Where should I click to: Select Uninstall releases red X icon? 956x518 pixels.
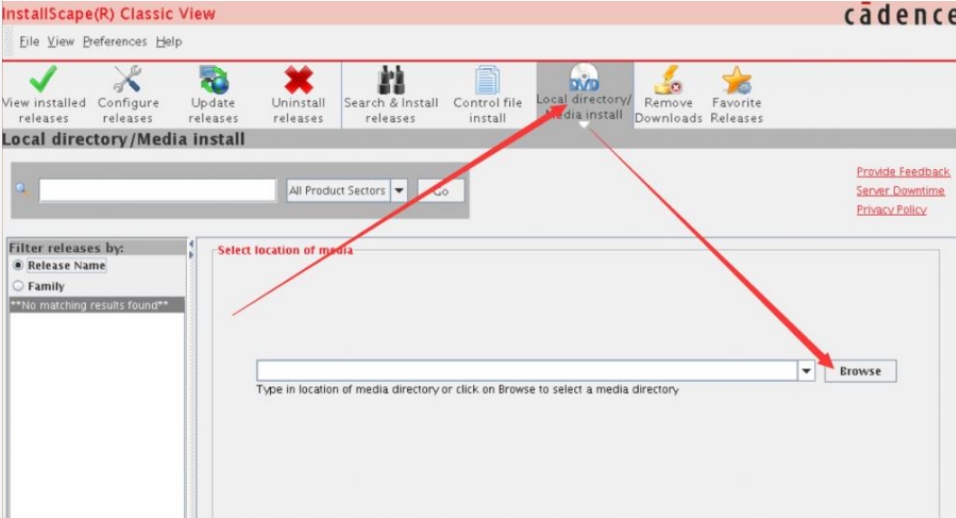pyautogui.click(x=298, y=80)
